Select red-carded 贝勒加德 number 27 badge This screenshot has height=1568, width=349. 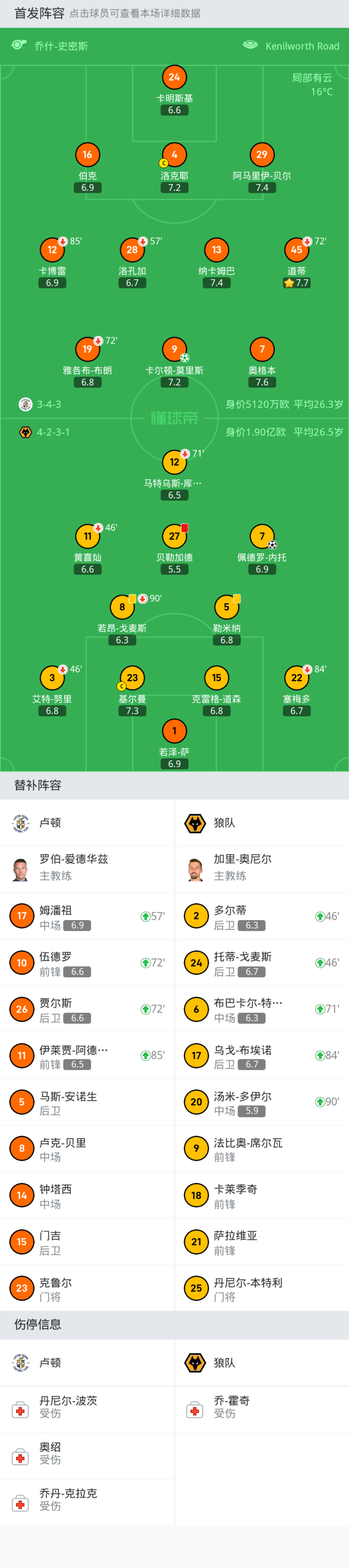(174, 535)
